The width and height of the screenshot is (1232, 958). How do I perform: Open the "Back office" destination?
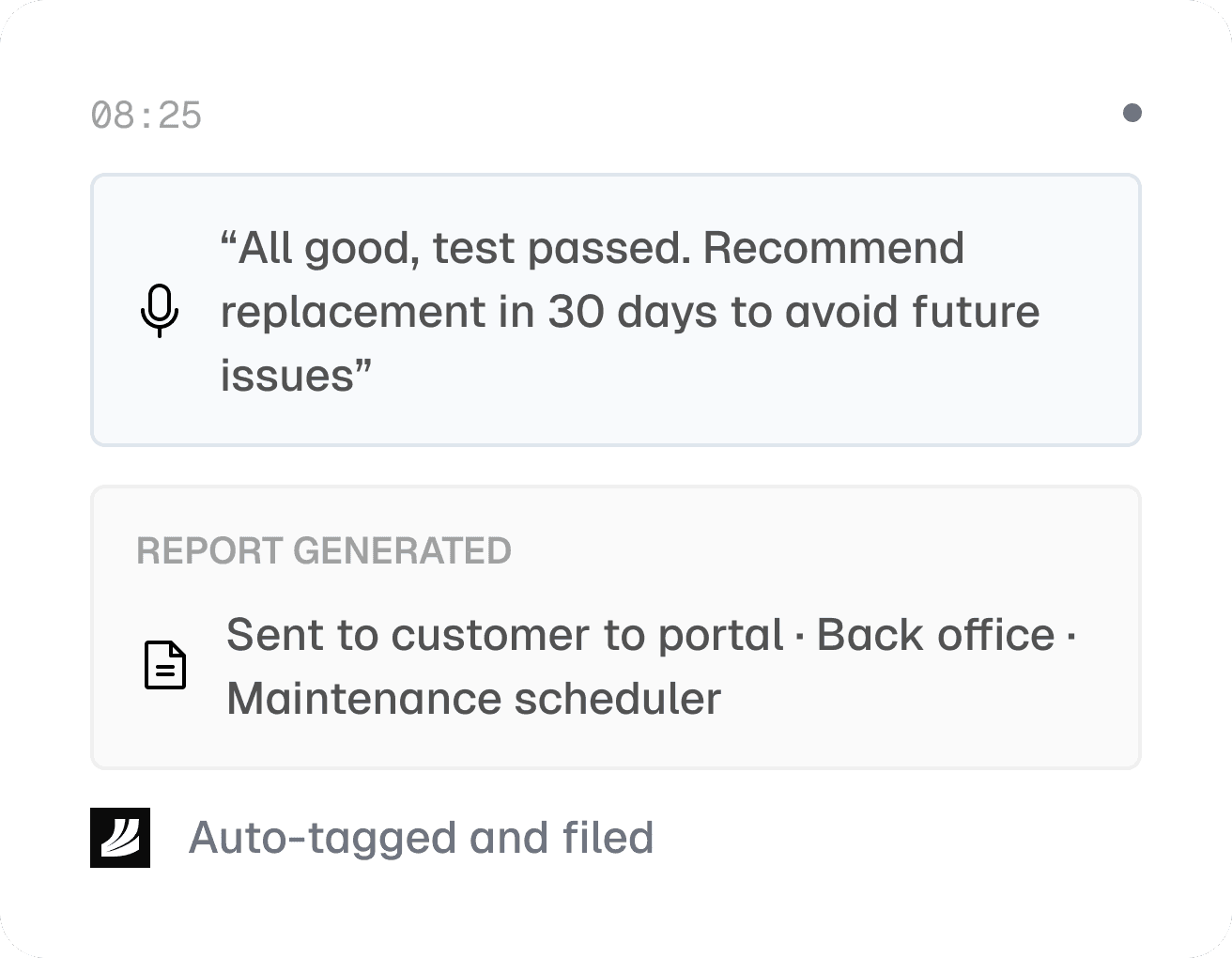(935, 635)
